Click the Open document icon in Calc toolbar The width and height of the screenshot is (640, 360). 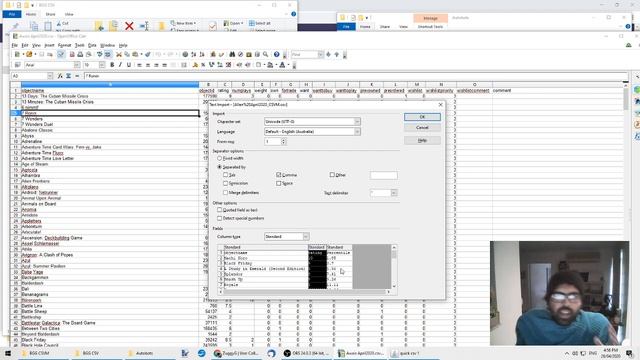click(29, 54)
